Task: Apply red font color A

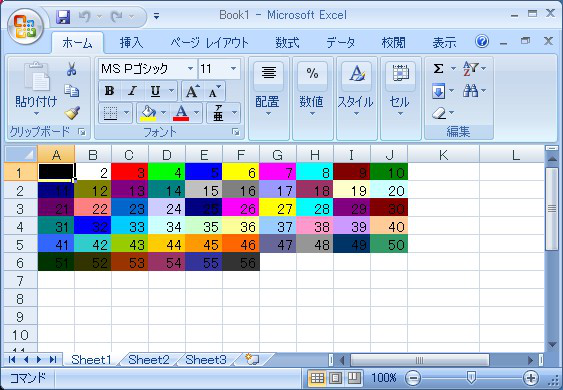Action: [x=181, y=113]
